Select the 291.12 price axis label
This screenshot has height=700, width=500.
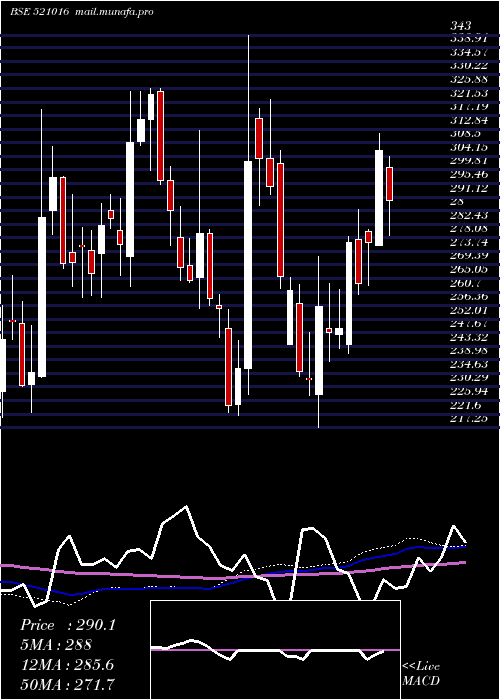(469, 188)
